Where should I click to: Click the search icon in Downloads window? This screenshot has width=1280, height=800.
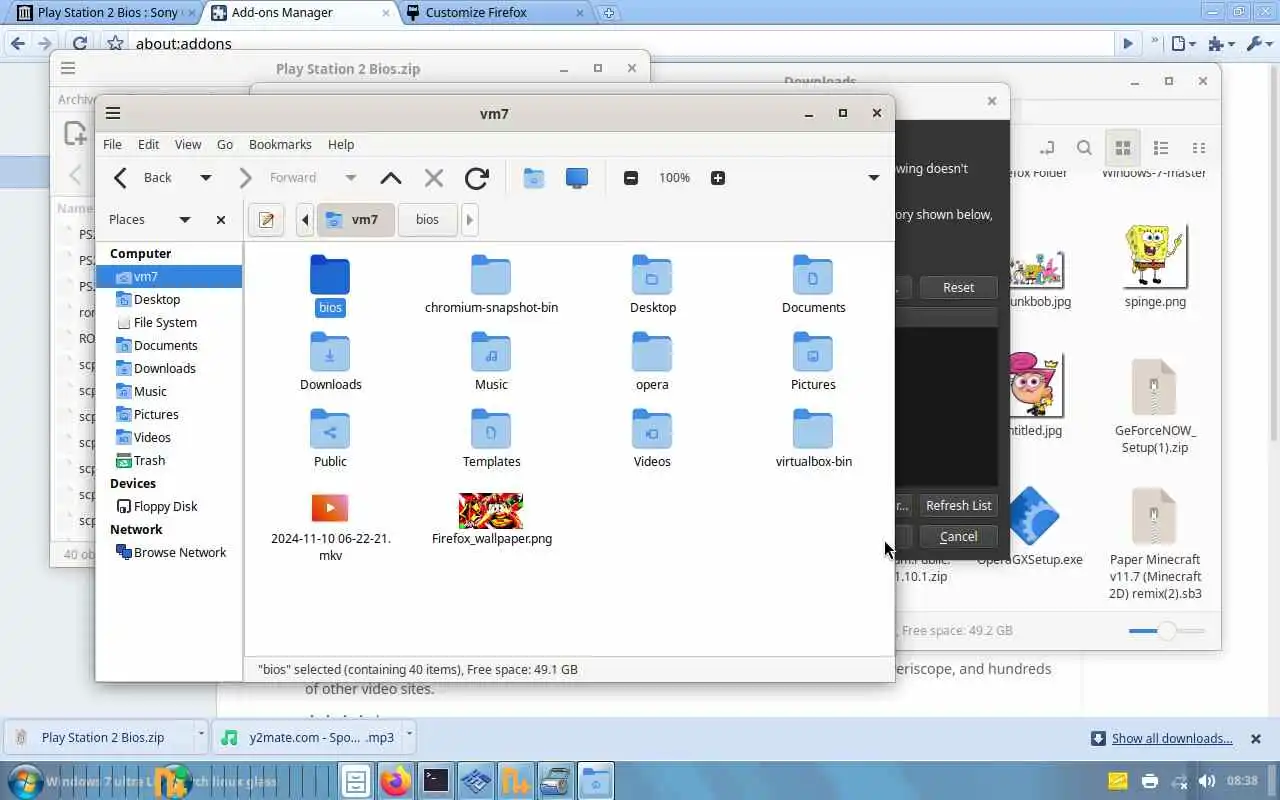pos(1084,148)
